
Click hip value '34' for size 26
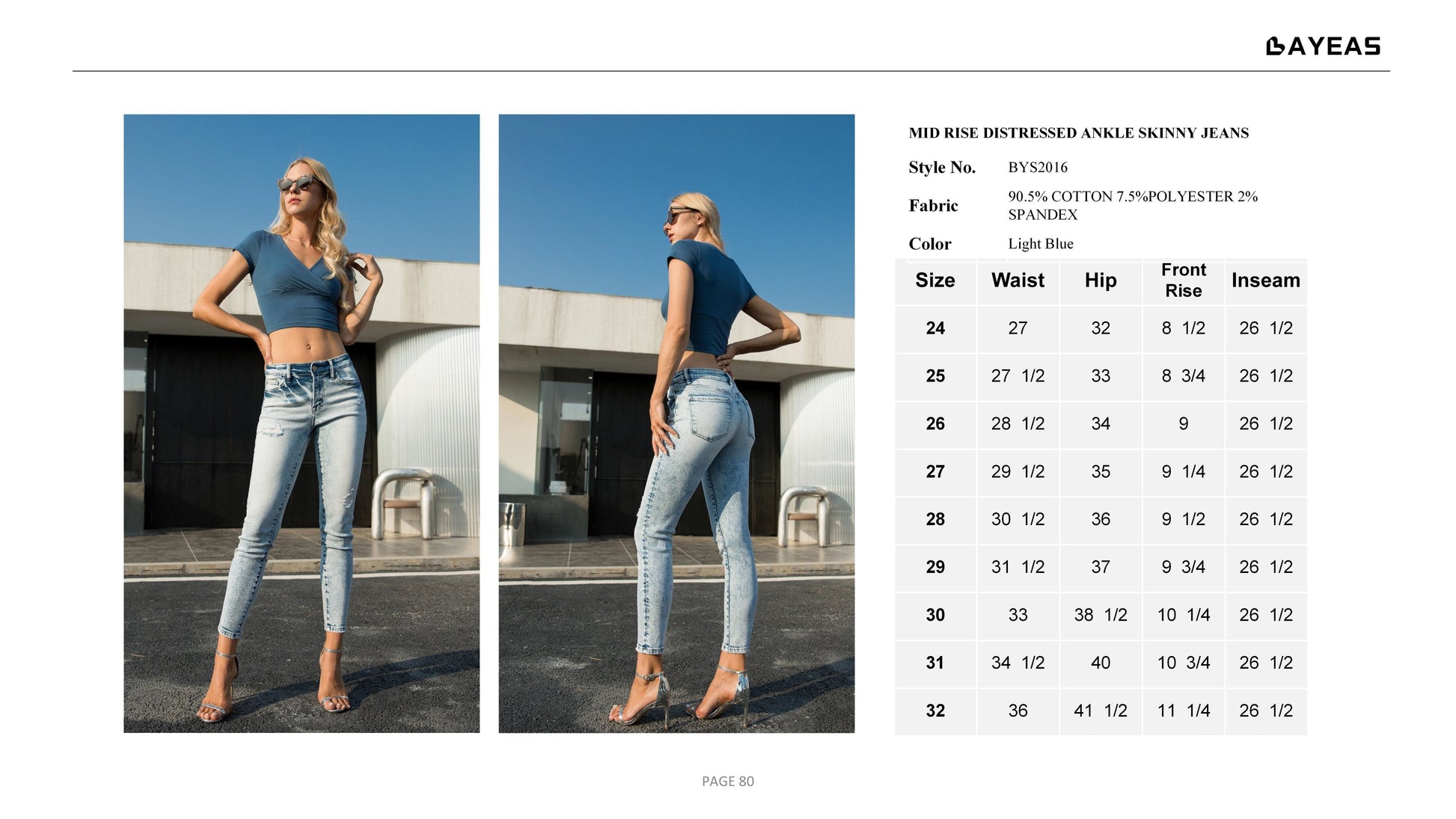click(1101, 424)
